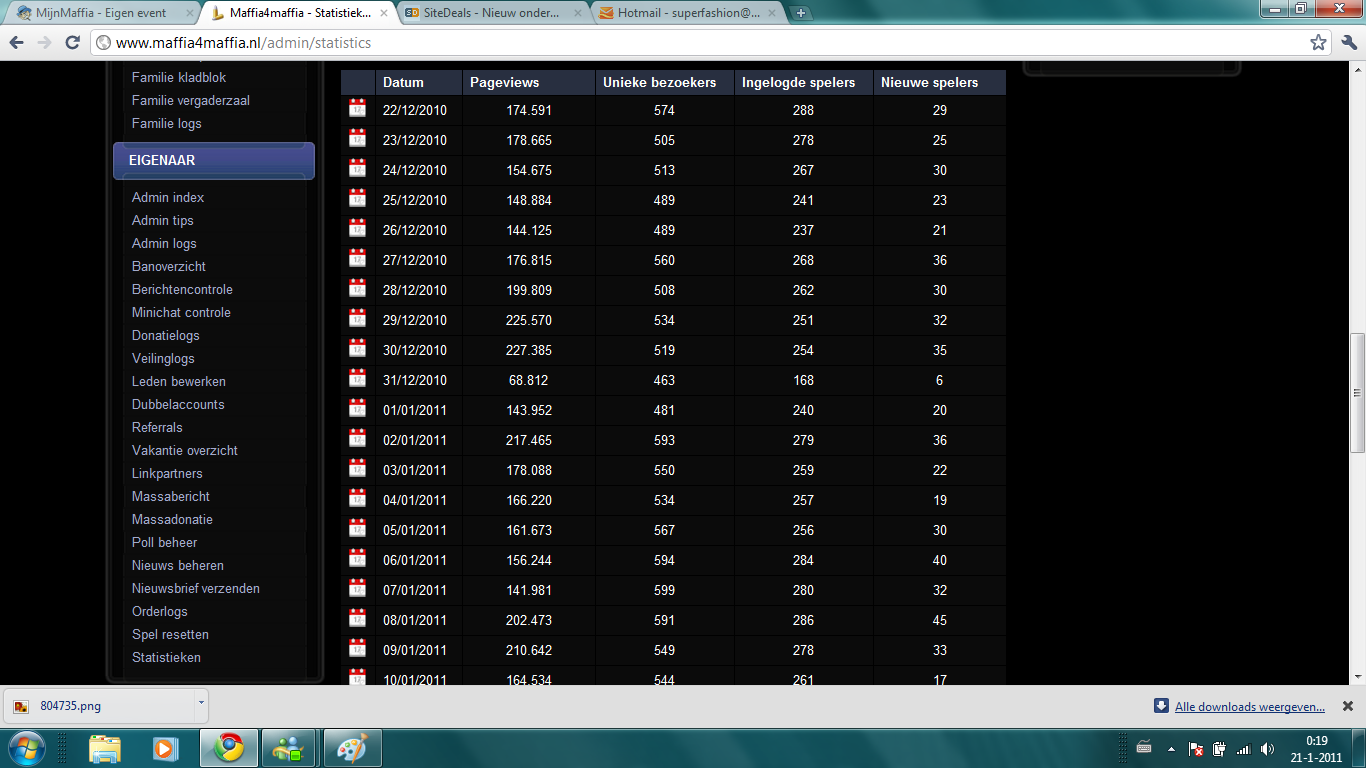The height and width of the screenshot is (768, 1366).
Task: Open Windows Explorer folder in taskbar
Action: coord(105,748)
